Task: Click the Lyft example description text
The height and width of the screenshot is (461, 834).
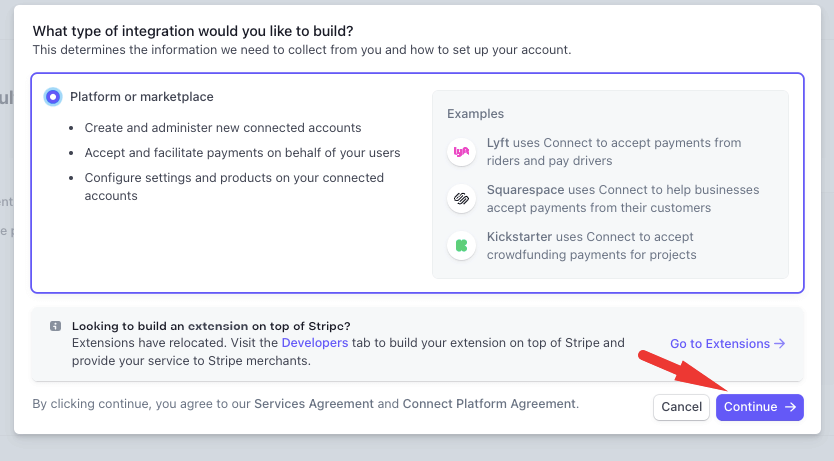Action: (x=613, y=152)
